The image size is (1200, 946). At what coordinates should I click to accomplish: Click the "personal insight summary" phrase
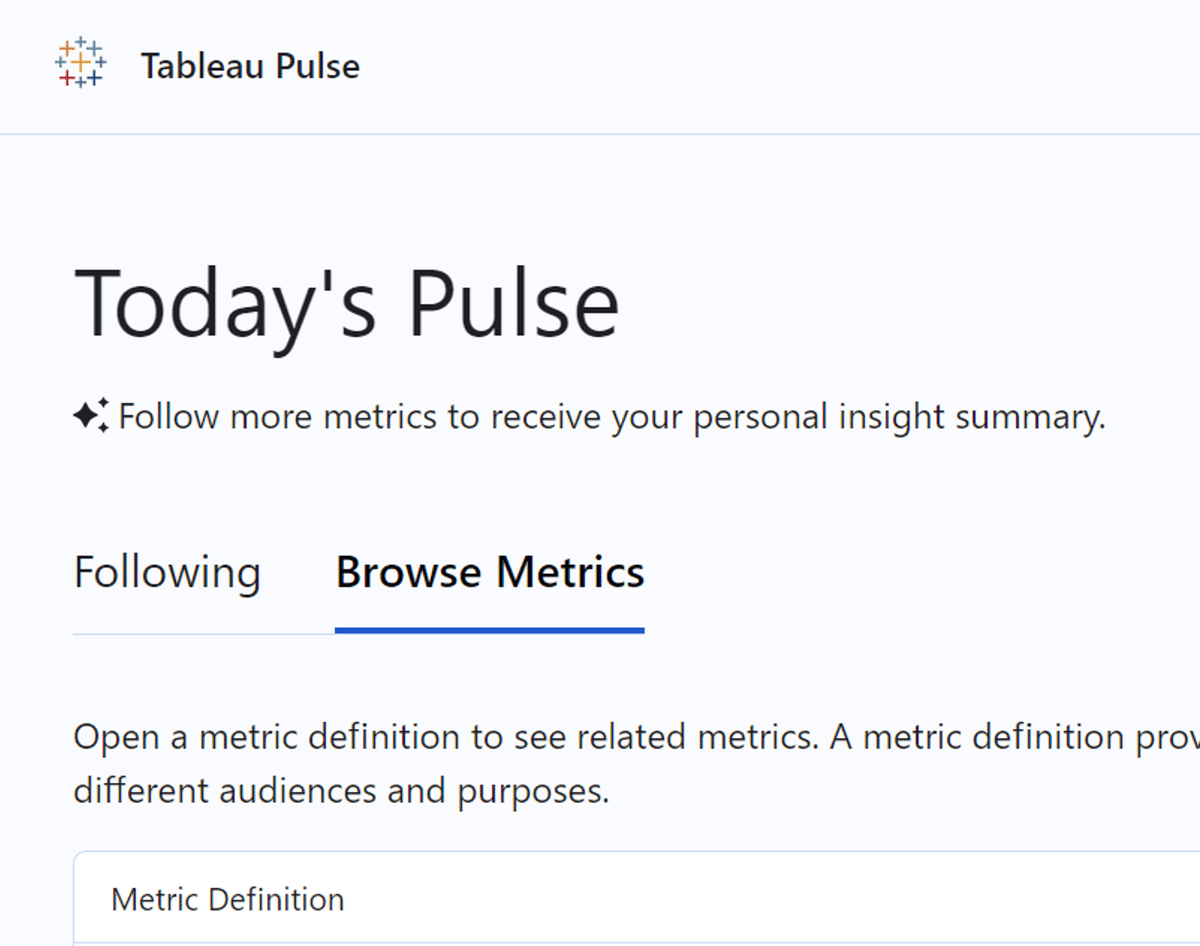(x=899, y=416)
